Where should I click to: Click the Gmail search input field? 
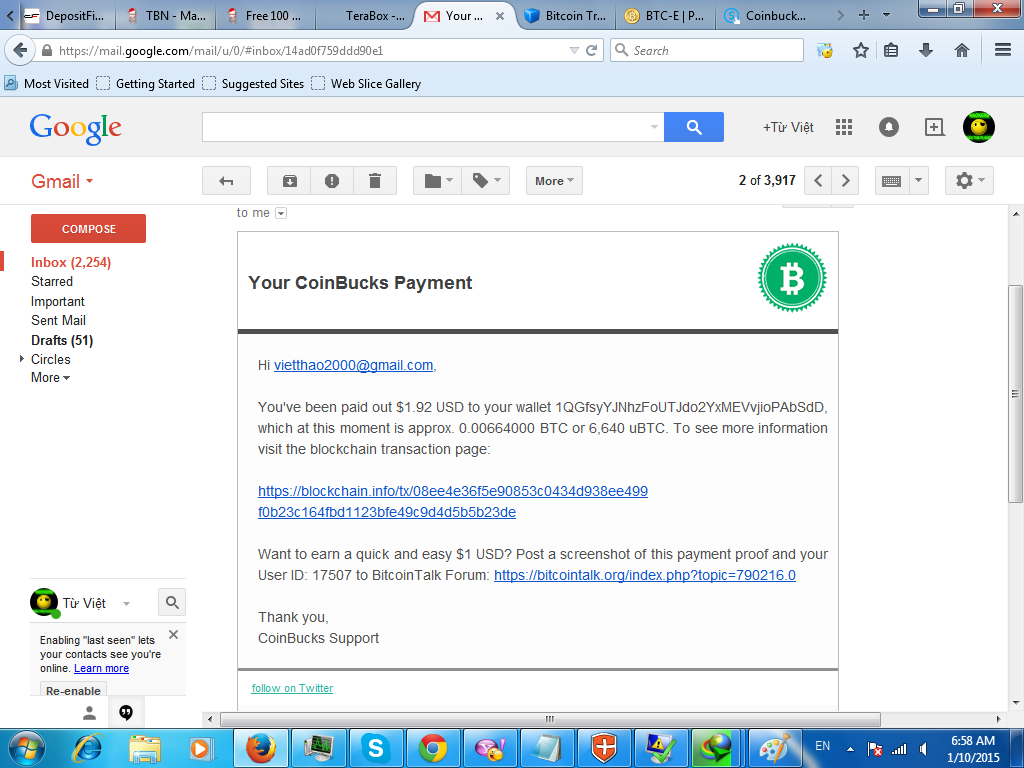[433, 127]
